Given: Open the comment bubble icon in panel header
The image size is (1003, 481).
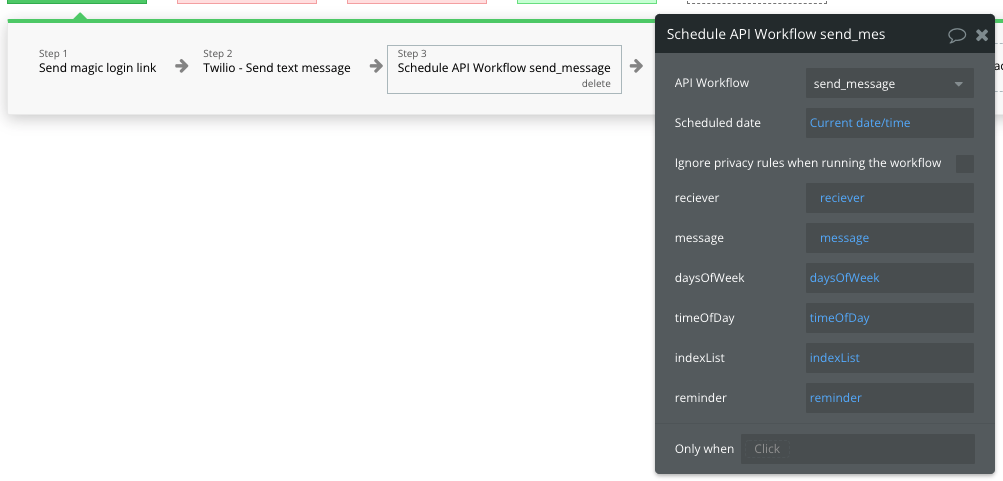Looking at the screenshot, I should 957,35.
